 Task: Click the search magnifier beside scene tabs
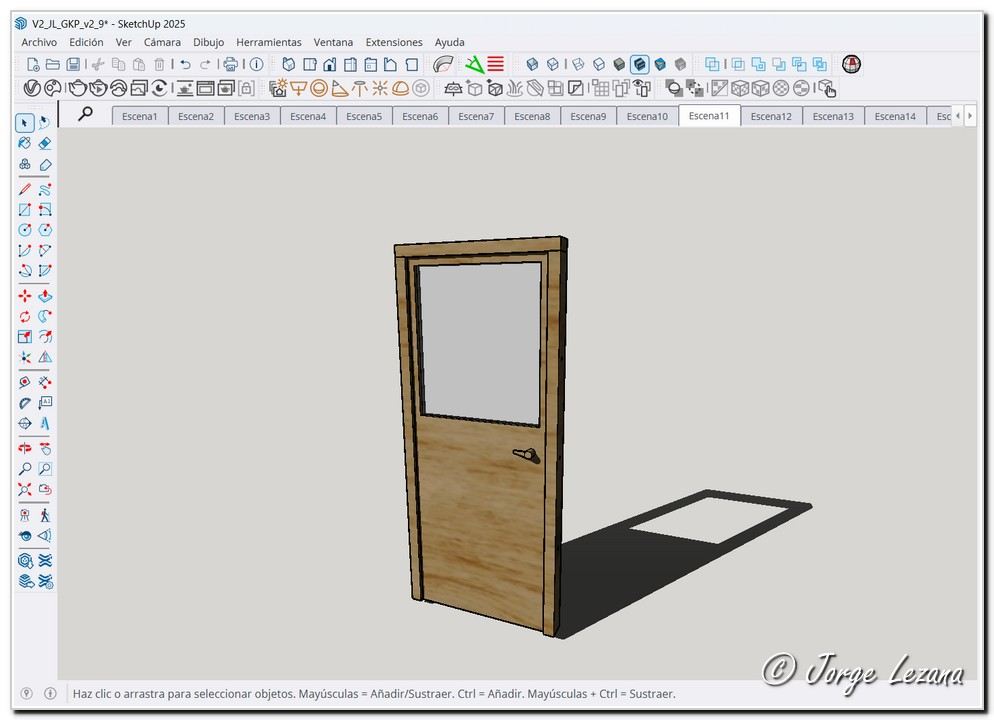[x=86, y=114]
